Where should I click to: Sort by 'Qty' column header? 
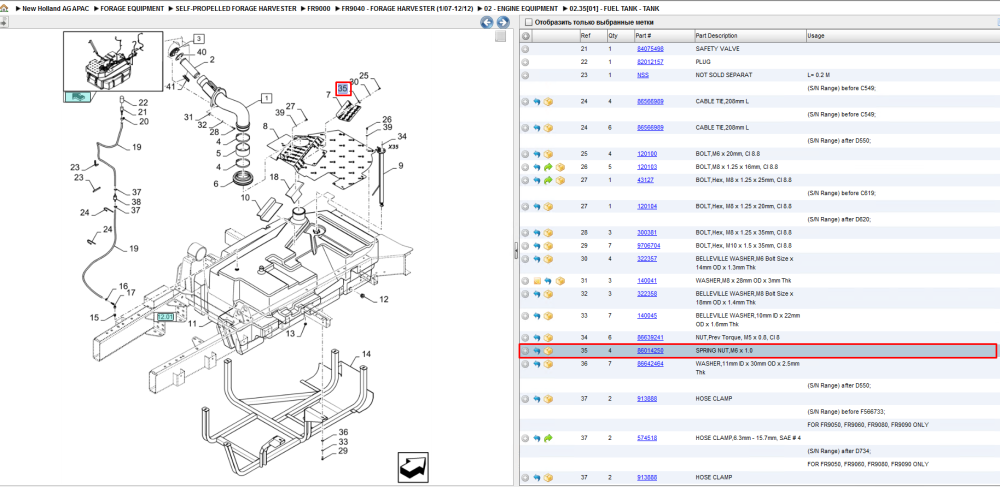click(620, 36)
